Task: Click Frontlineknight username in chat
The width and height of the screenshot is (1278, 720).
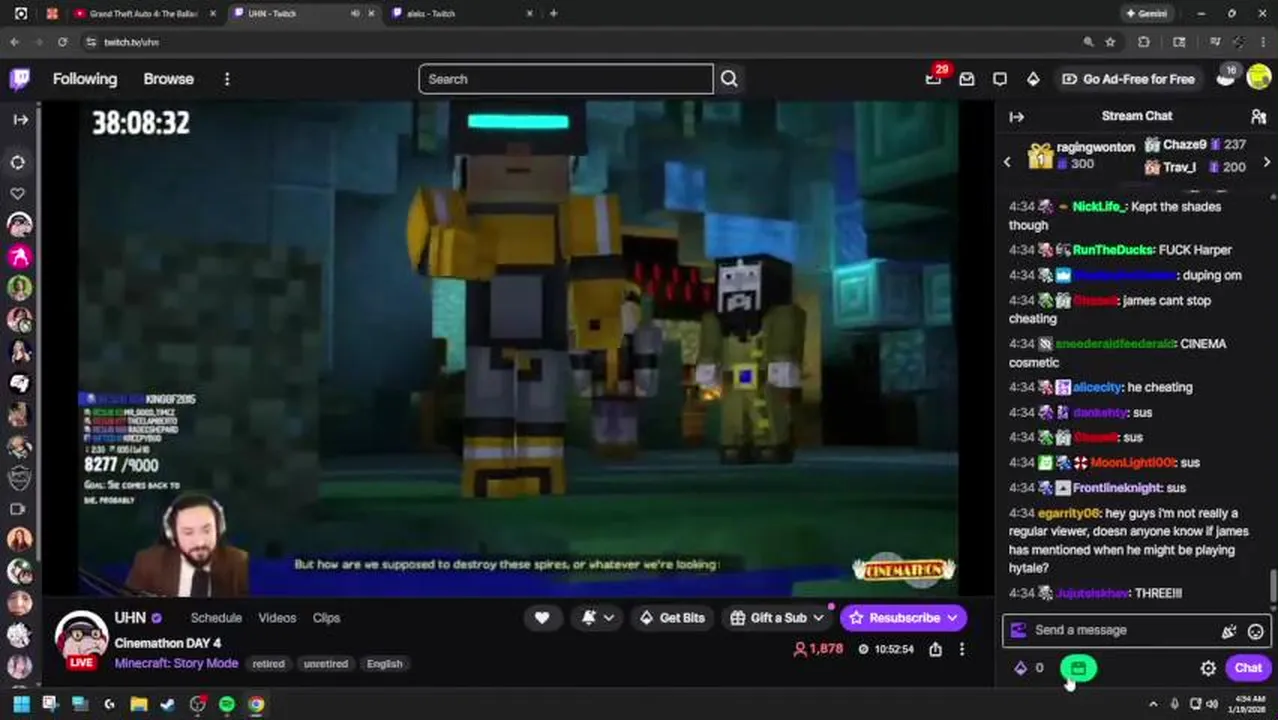Action: pyautogui.click(x=1117, y=488)
